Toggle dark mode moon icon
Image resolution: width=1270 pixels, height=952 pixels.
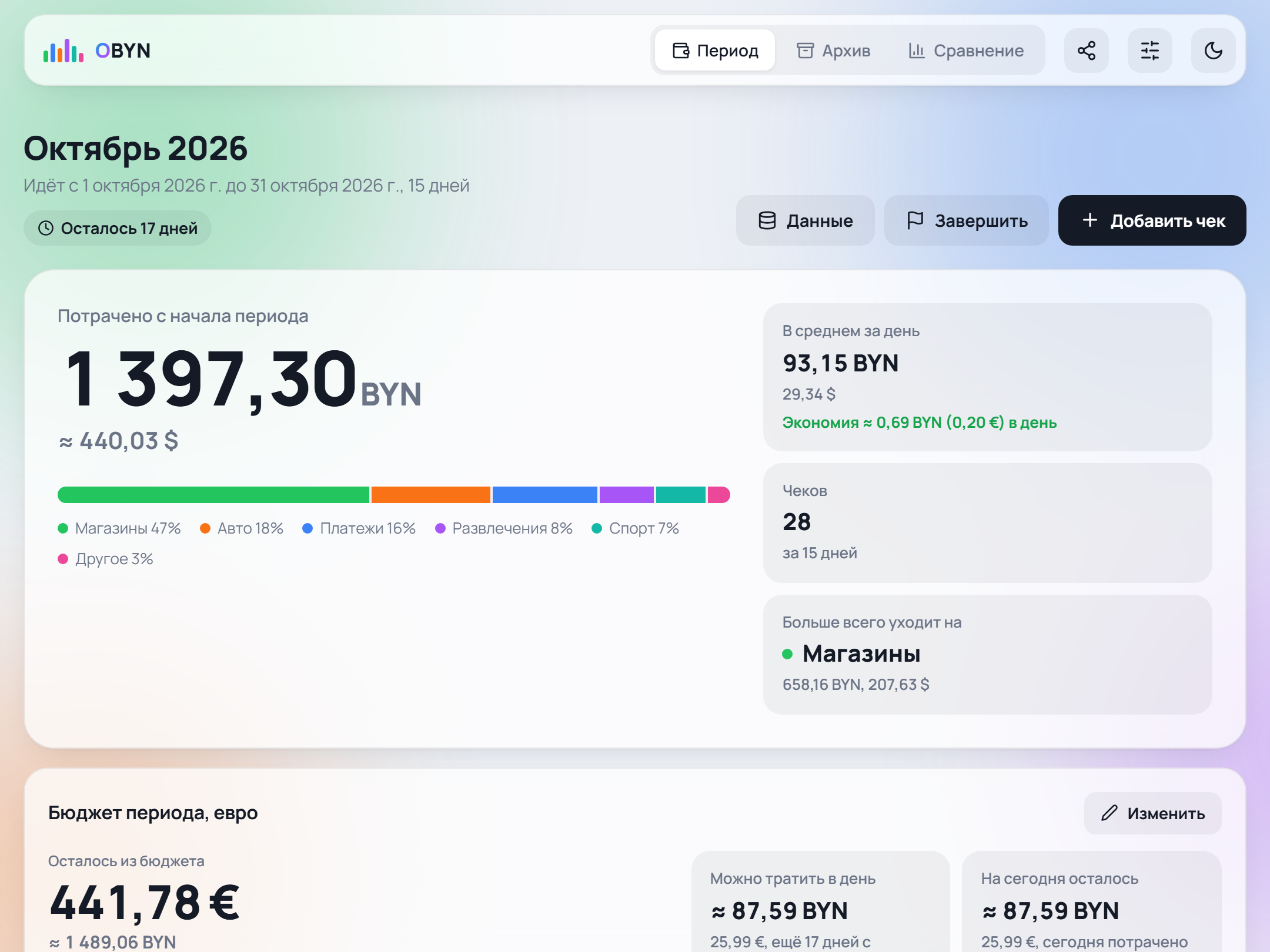coord(1214,51)
